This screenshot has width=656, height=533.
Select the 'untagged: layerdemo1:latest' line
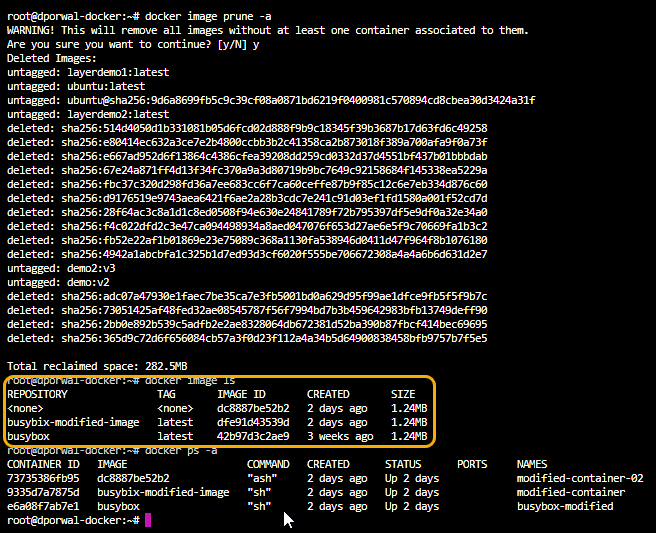(88, 72)
